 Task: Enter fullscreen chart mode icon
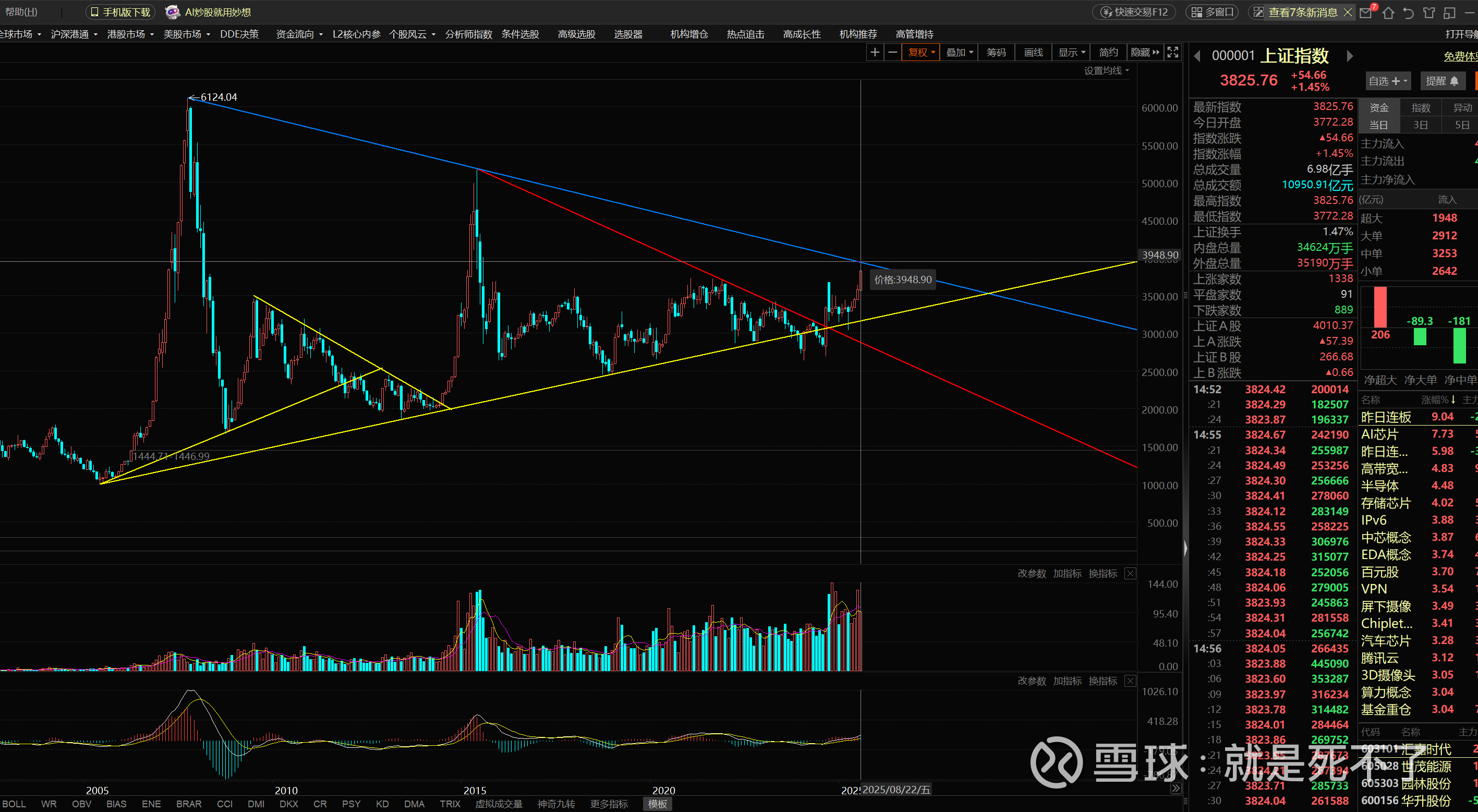1173,52
